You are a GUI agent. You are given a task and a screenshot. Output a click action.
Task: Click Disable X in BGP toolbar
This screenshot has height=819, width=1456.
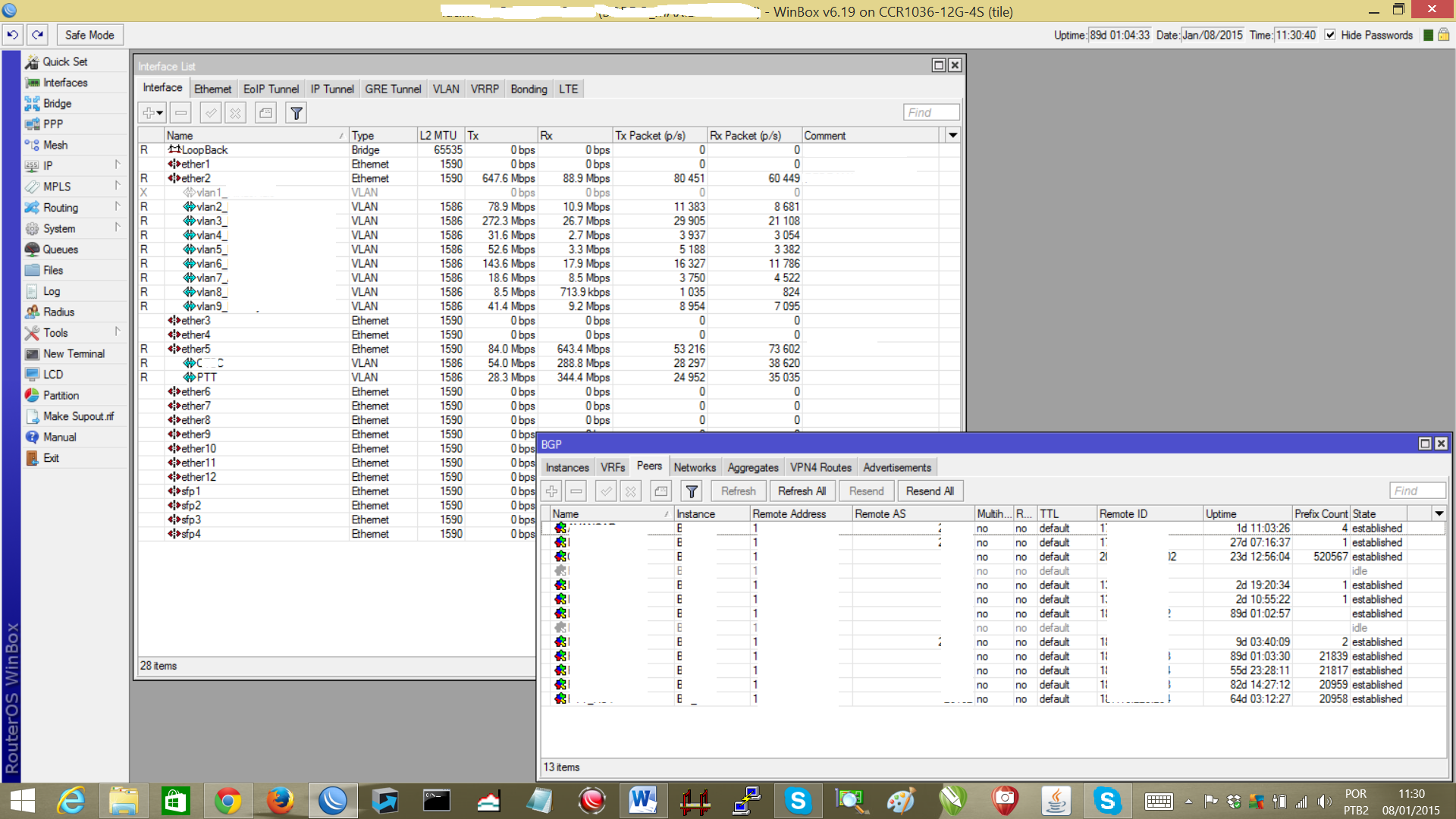[630, 491]
